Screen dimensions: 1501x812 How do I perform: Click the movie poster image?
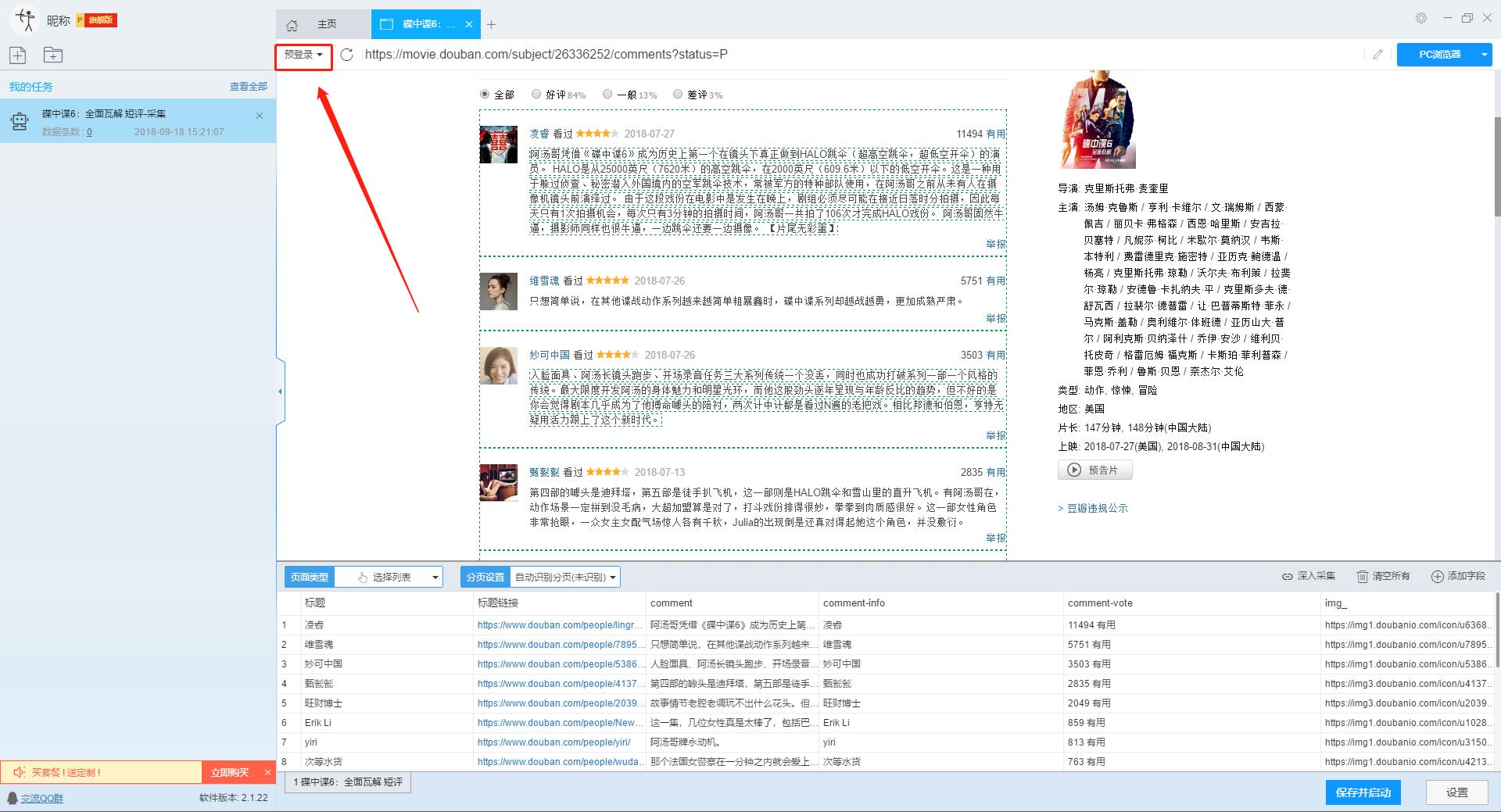coord(1098,120)
